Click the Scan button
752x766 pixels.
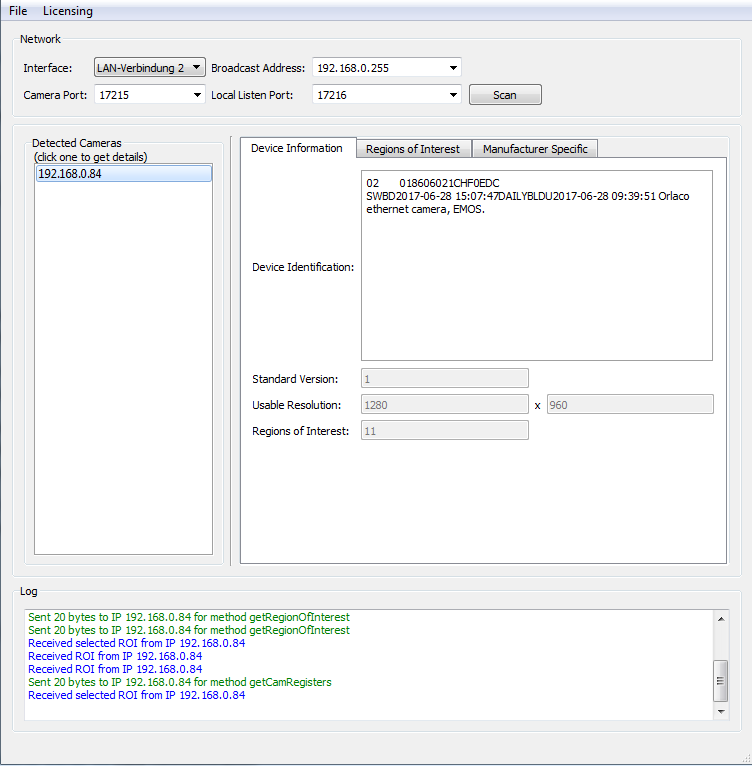(x=505, y=95)
